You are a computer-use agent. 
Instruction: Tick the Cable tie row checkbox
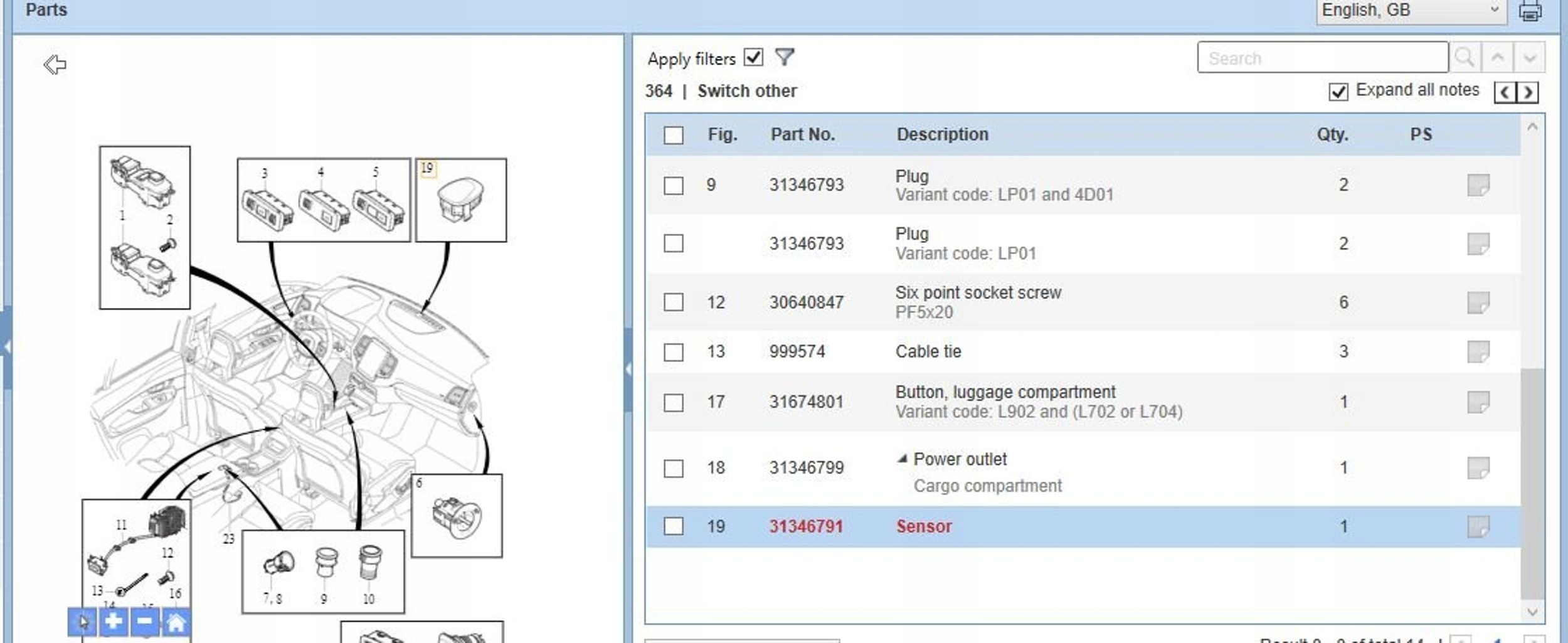point(674,351)
